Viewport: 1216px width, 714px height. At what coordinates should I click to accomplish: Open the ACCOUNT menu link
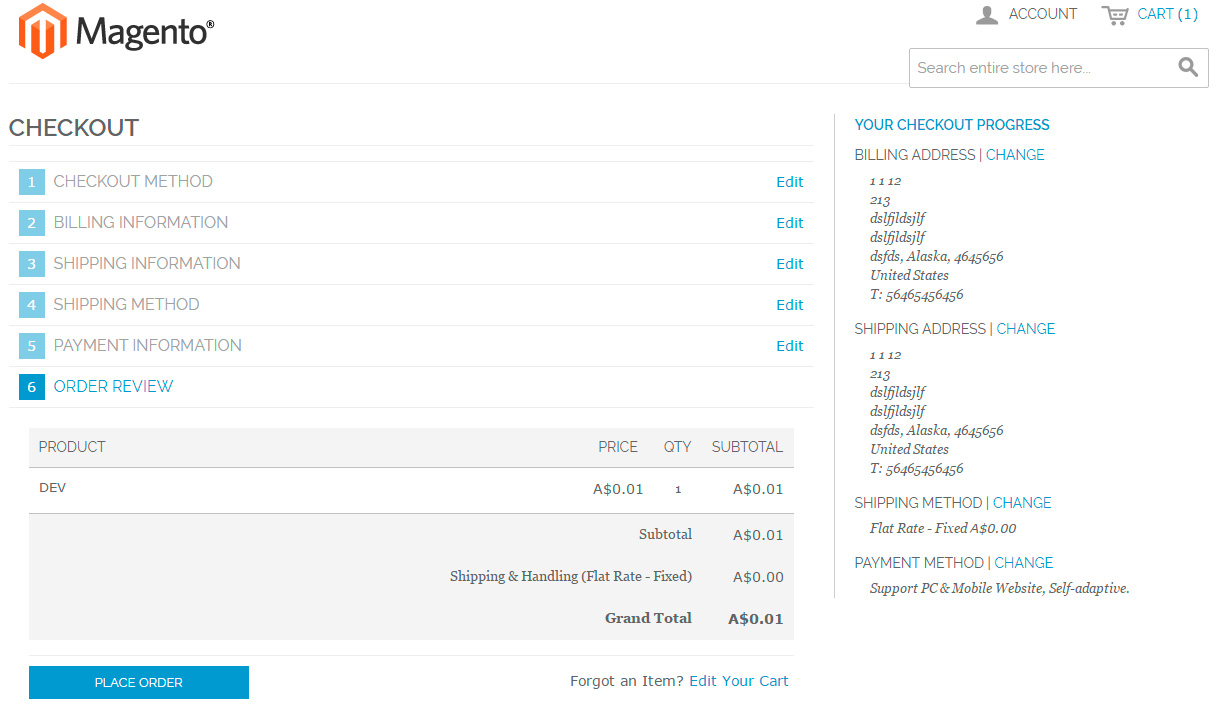tap(1043, 14)
